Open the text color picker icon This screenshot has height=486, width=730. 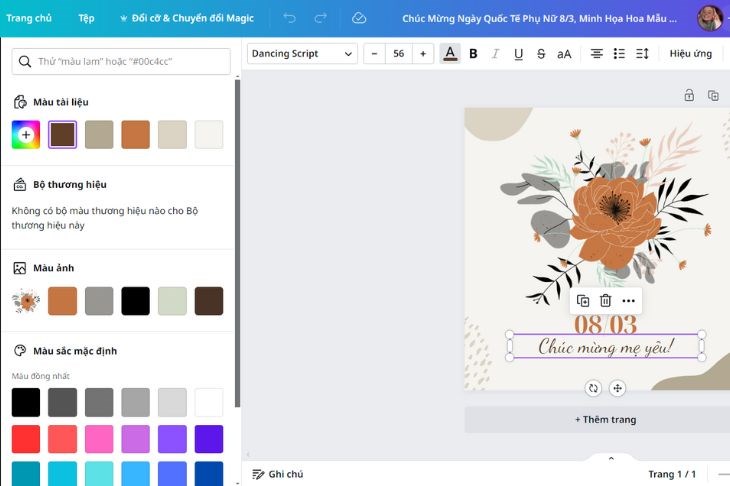450,54
